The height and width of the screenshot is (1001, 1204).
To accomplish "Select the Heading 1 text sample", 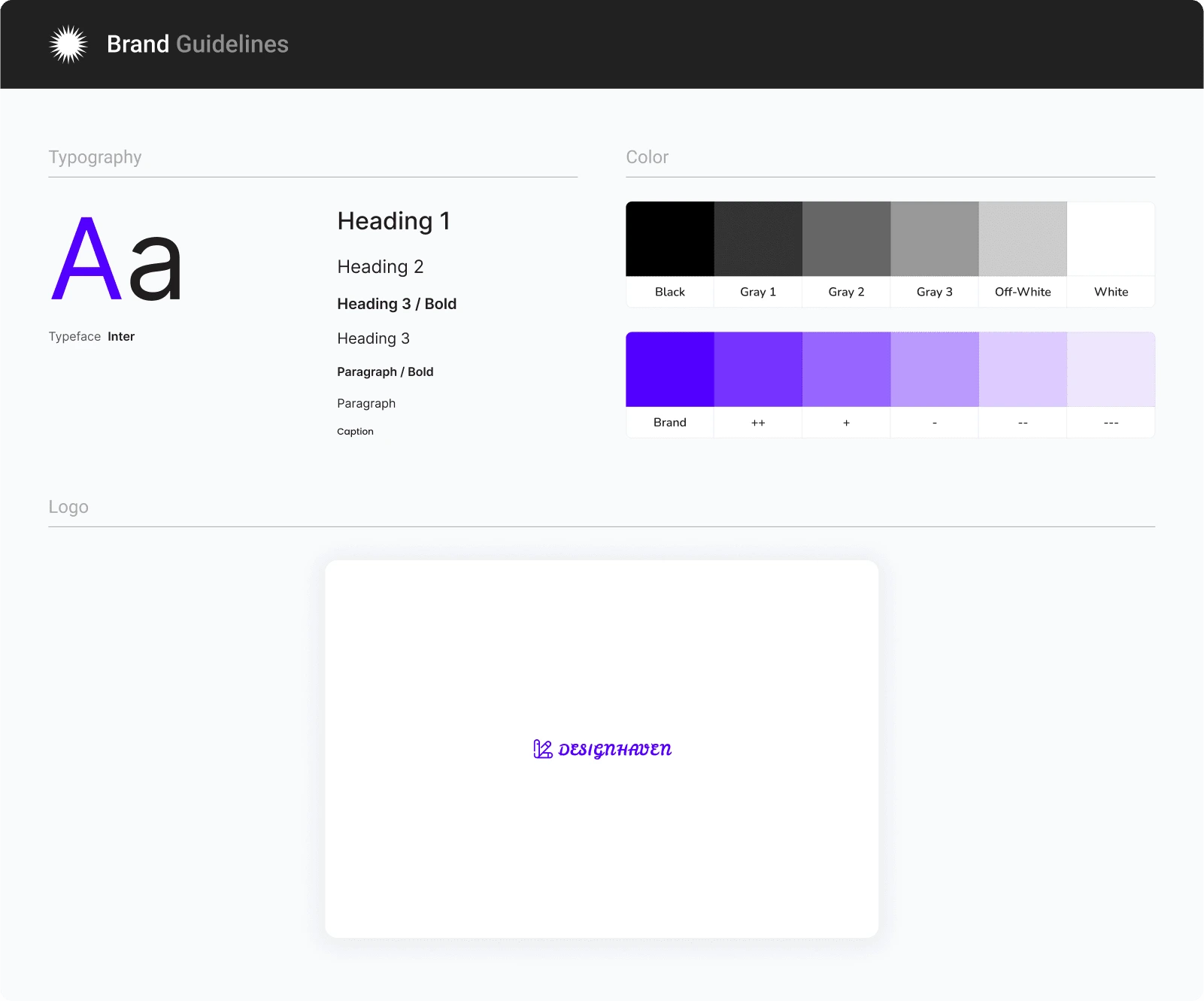I will tap(394, 221).
